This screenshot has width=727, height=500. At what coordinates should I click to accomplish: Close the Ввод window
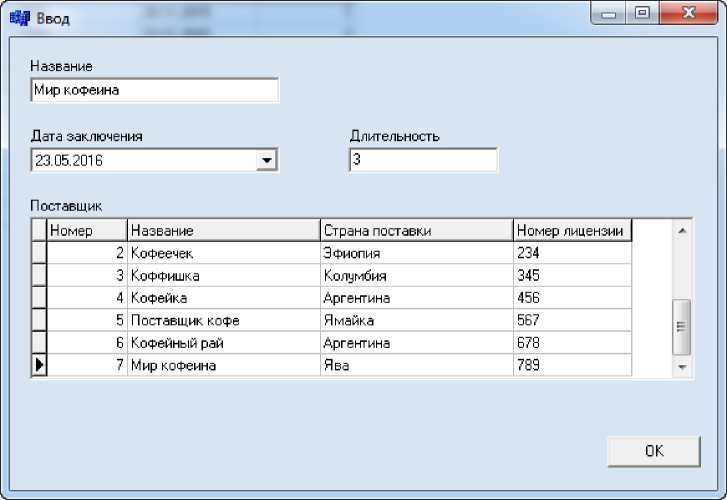[x=689, y=13]
